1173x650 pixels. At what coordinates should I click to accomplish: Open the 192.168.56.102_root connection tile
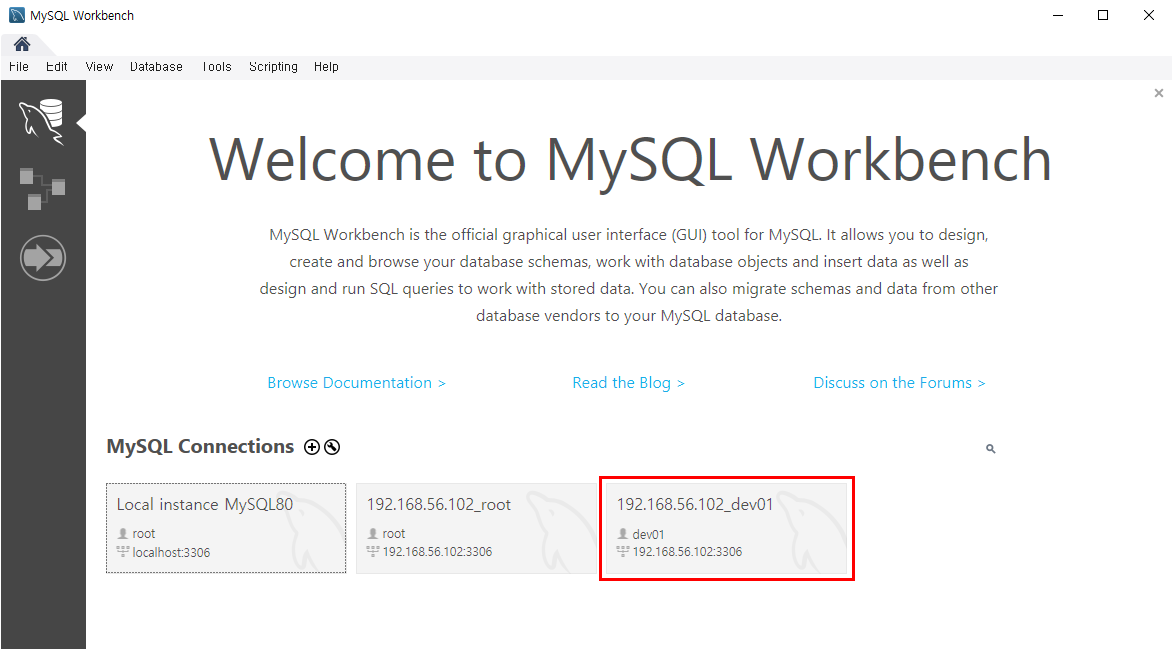[x=476, y=528]
